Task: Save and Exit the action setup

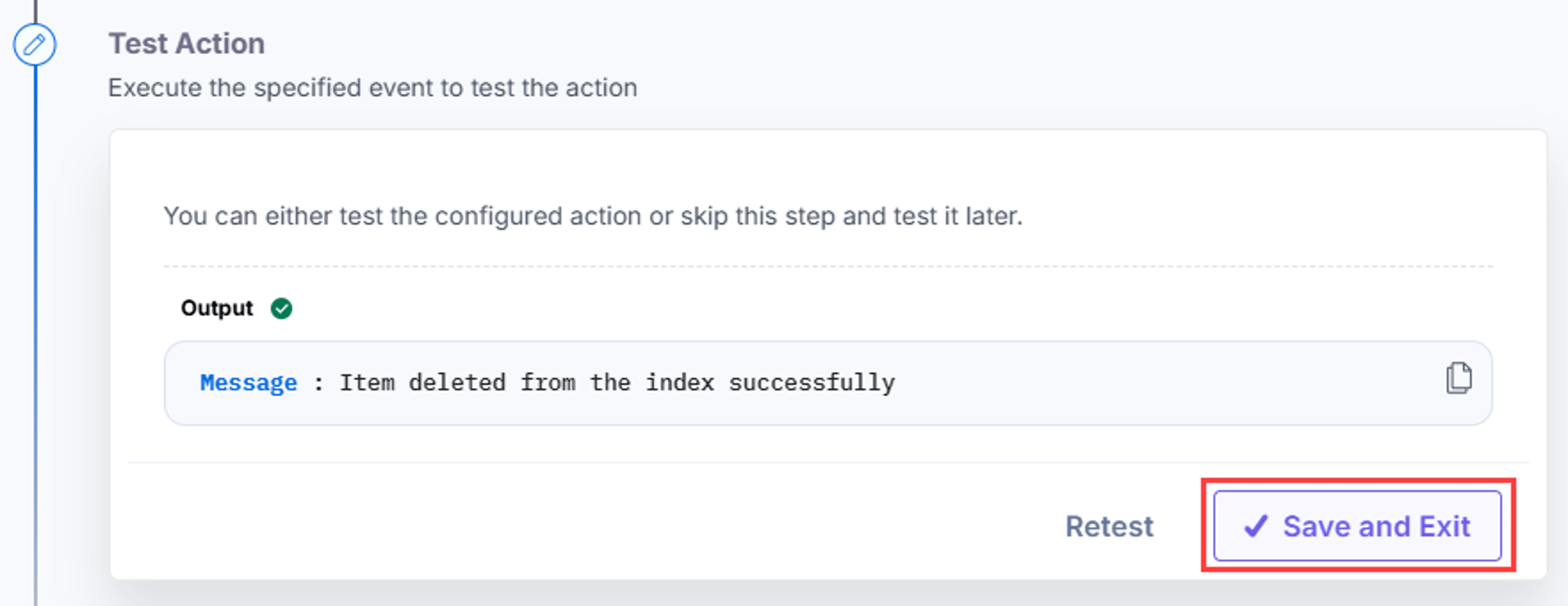Action: (x=1357, y=525)
